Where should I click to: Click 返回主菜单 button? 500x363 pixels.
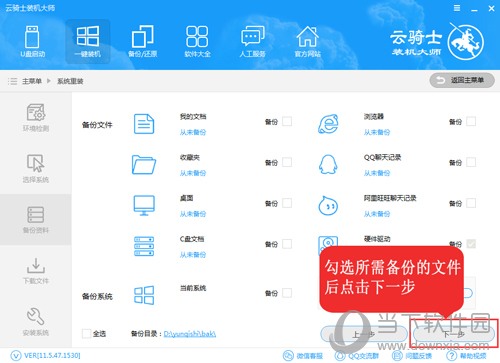(x=462, y=80)
